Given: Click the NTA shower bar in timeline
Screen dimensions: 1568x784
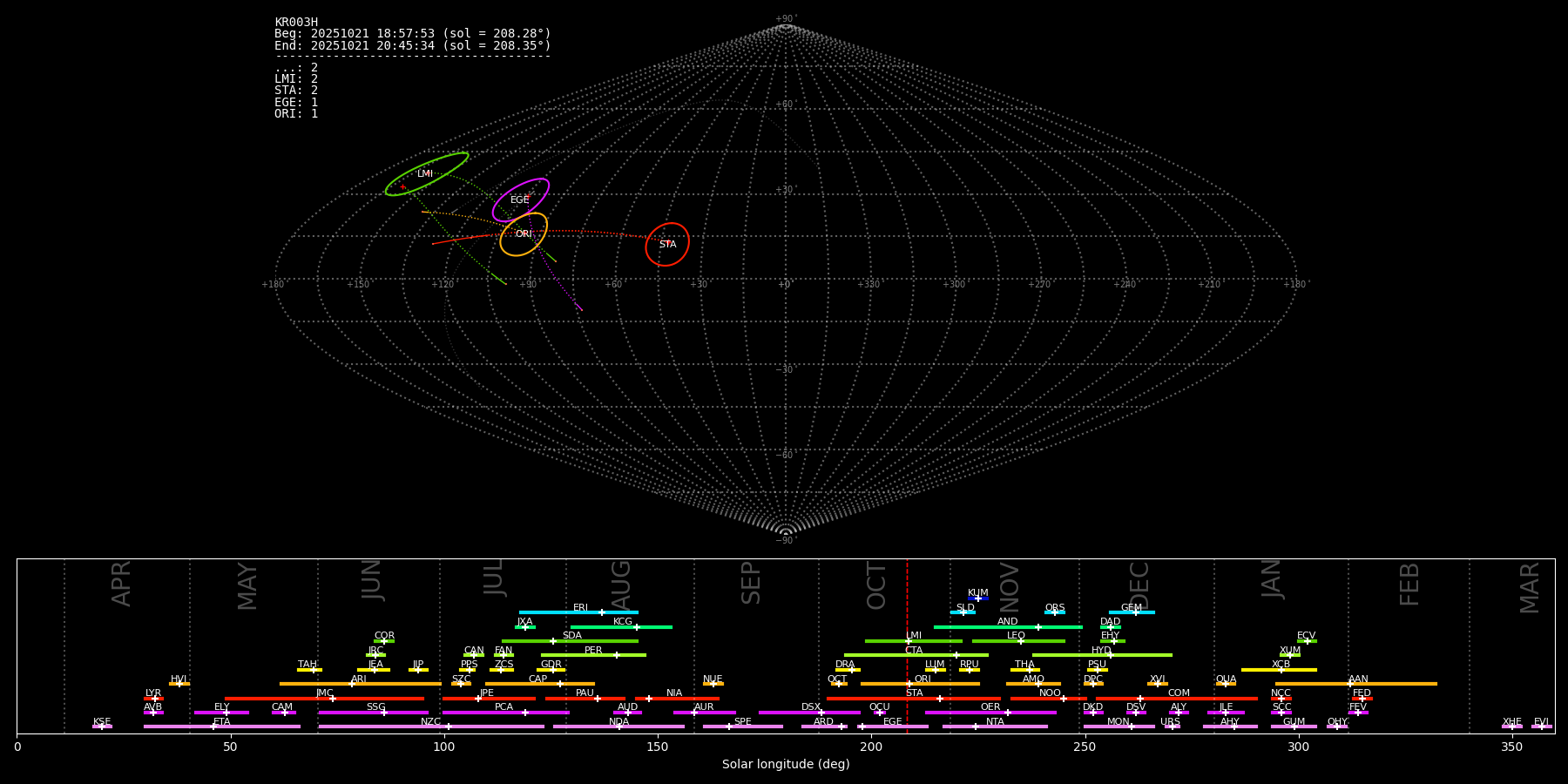Looking at the screenshot, I should 995,727.
